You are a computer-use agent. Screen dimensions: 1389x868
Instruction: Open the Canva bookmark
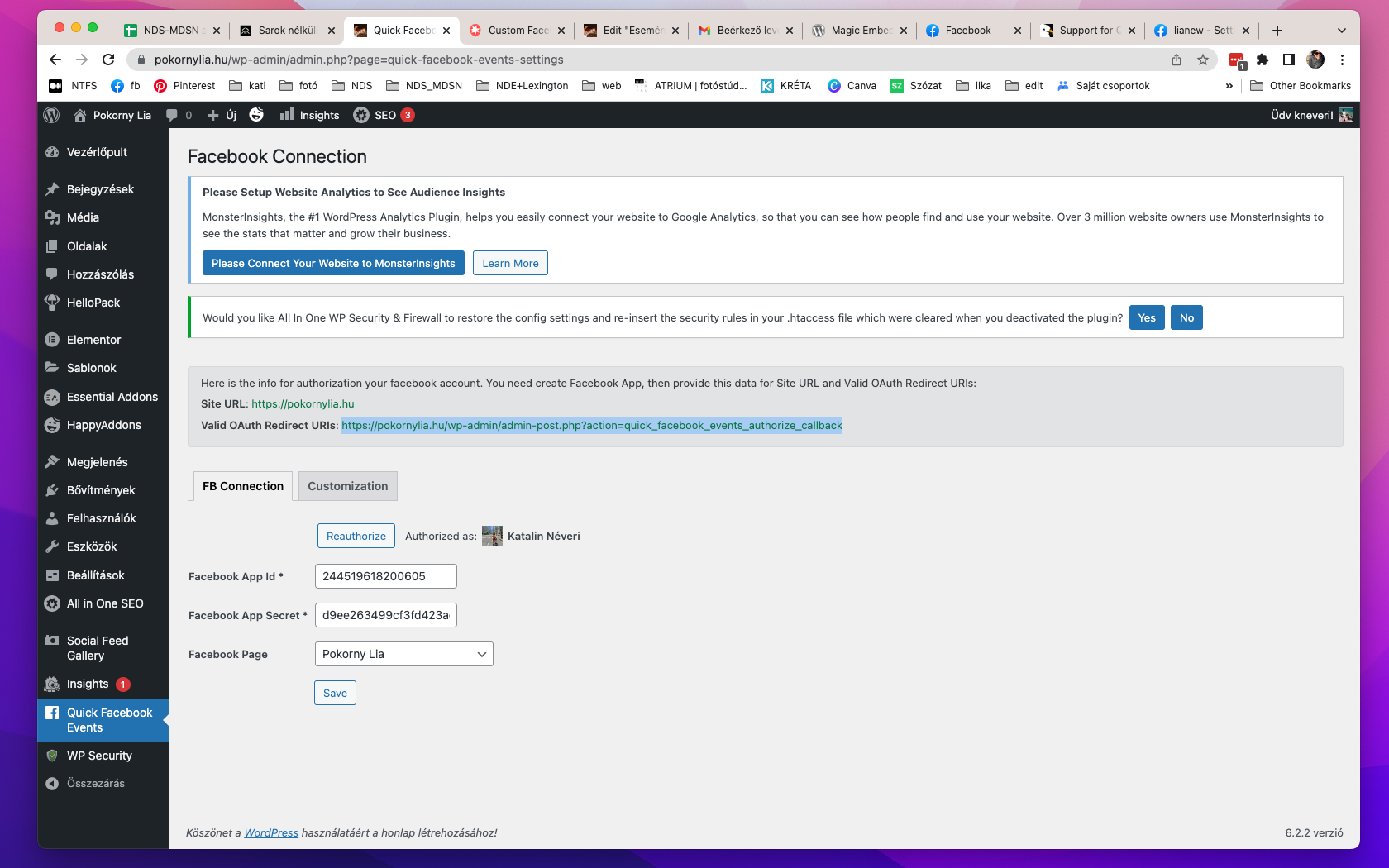tap(852, 86)
